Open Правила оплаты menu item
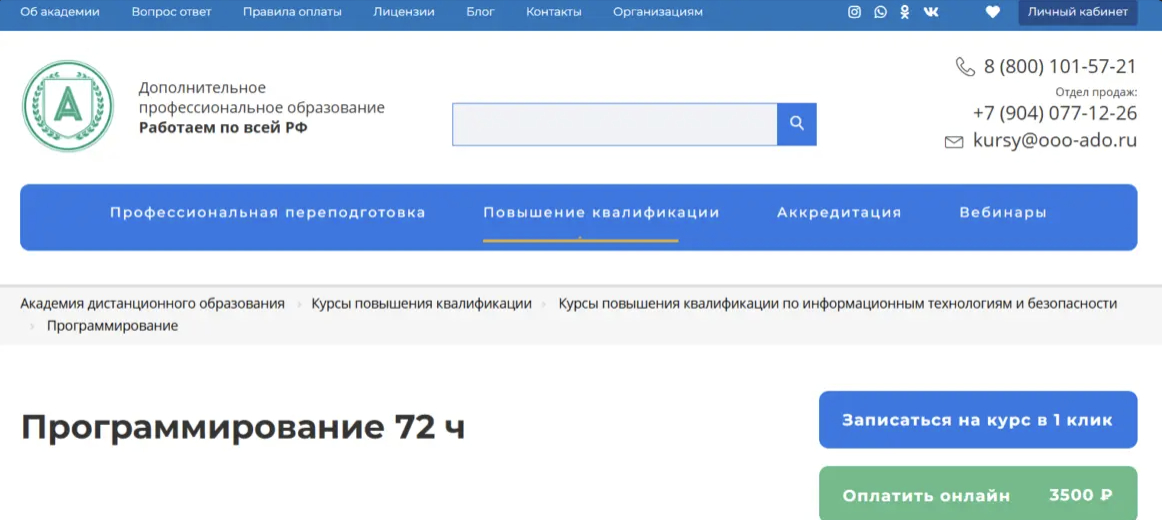Screen dimensions: 1162x520 coord(292,12)
